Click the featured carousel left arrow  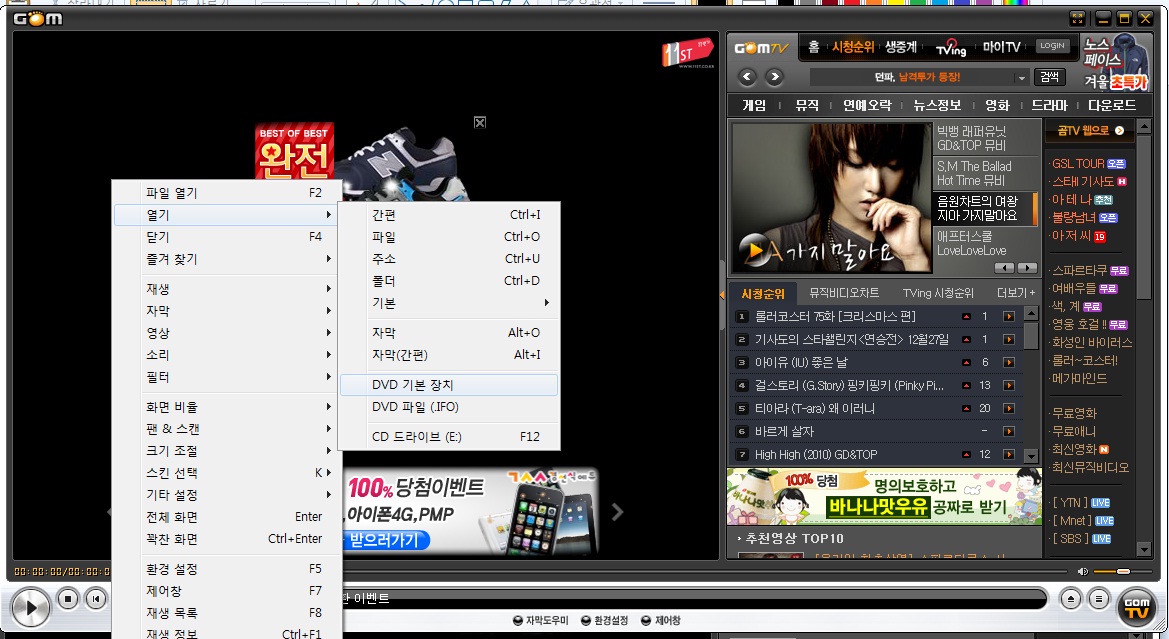click(1006, 268)
